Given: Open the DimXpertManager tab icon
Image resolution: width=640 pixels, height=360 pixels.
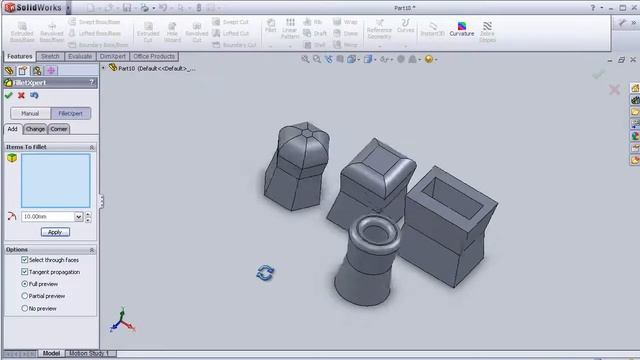Looking at the screenshot, I should click(51, 71).
